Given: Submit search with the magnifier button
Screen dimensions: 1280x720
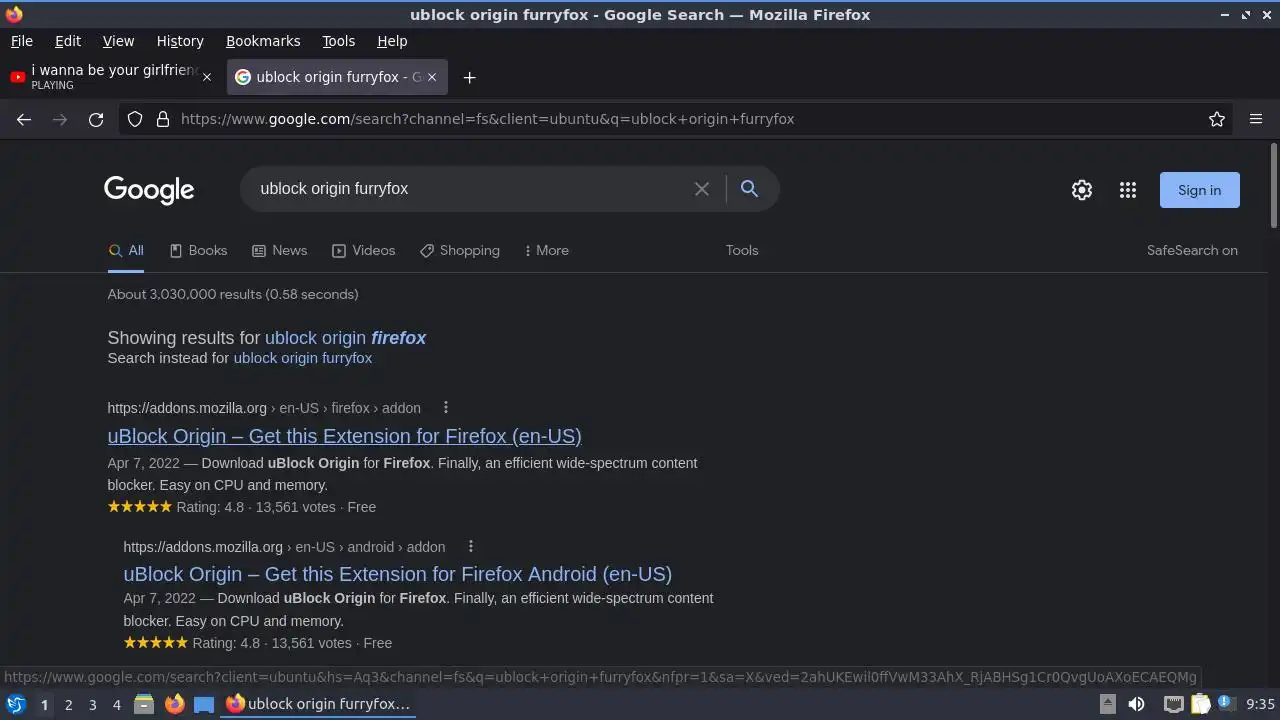Looking at the screenshot, I should (x=749, y=189).
